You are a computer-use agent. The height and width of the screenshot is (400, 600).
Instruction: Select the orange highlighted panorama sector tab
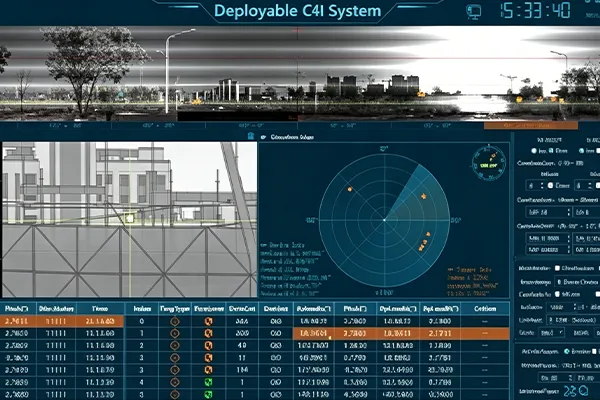(x=531, y=126)
